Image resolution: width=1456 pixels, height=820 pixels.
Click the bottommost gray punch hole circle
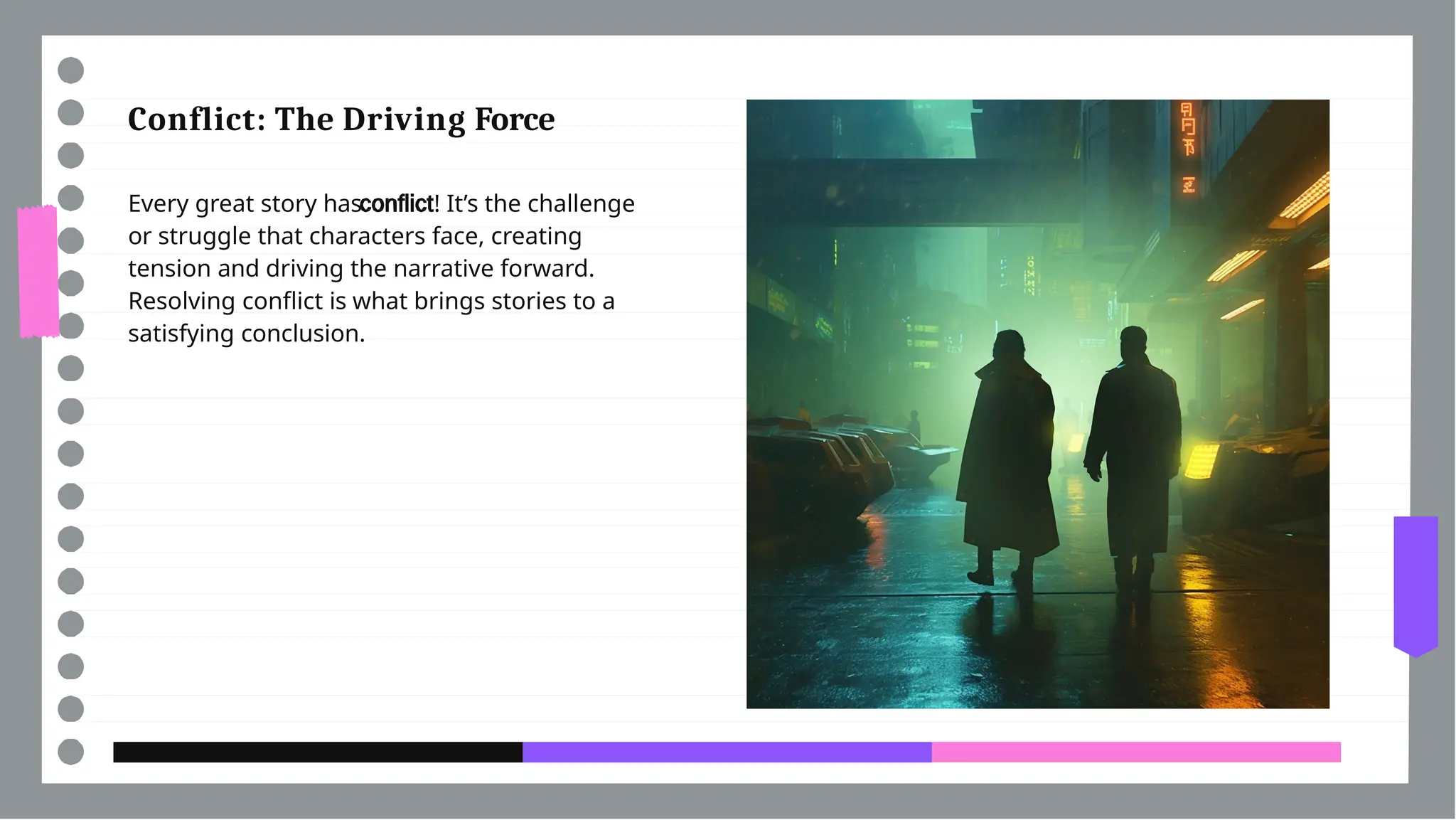pos(71,752)
